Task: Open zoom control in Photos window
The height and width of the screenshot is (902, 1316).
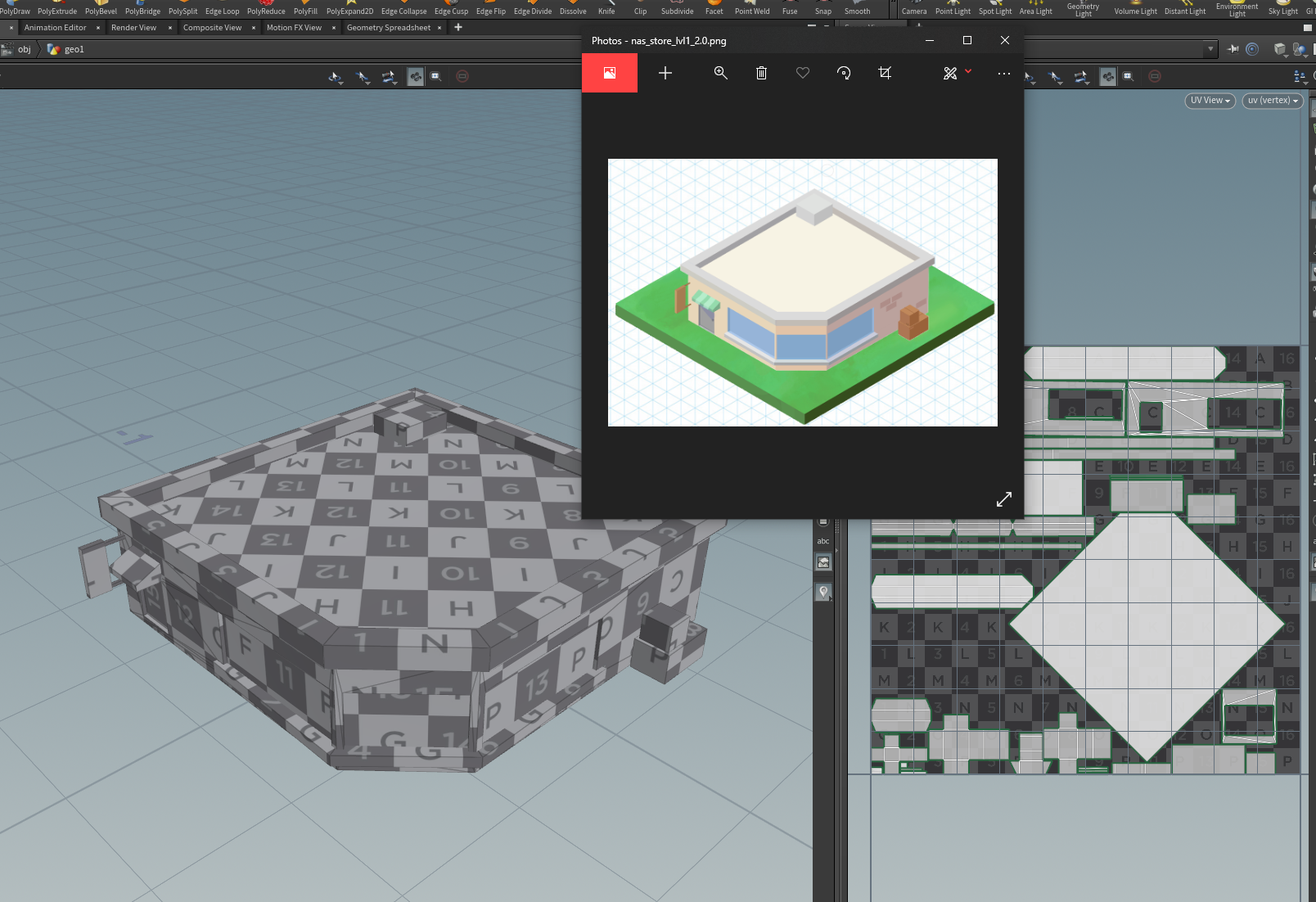Action: pyautogui.click(x=720, y=73)
